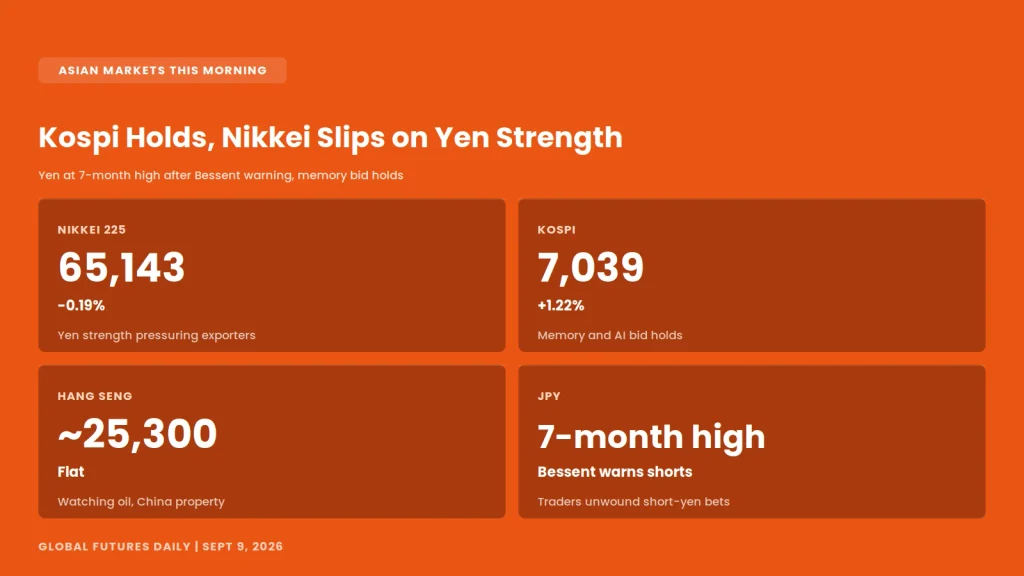The image size is (1024, 576).
Task: Open the Nikkei 225 card
Action: pos(272,275)
